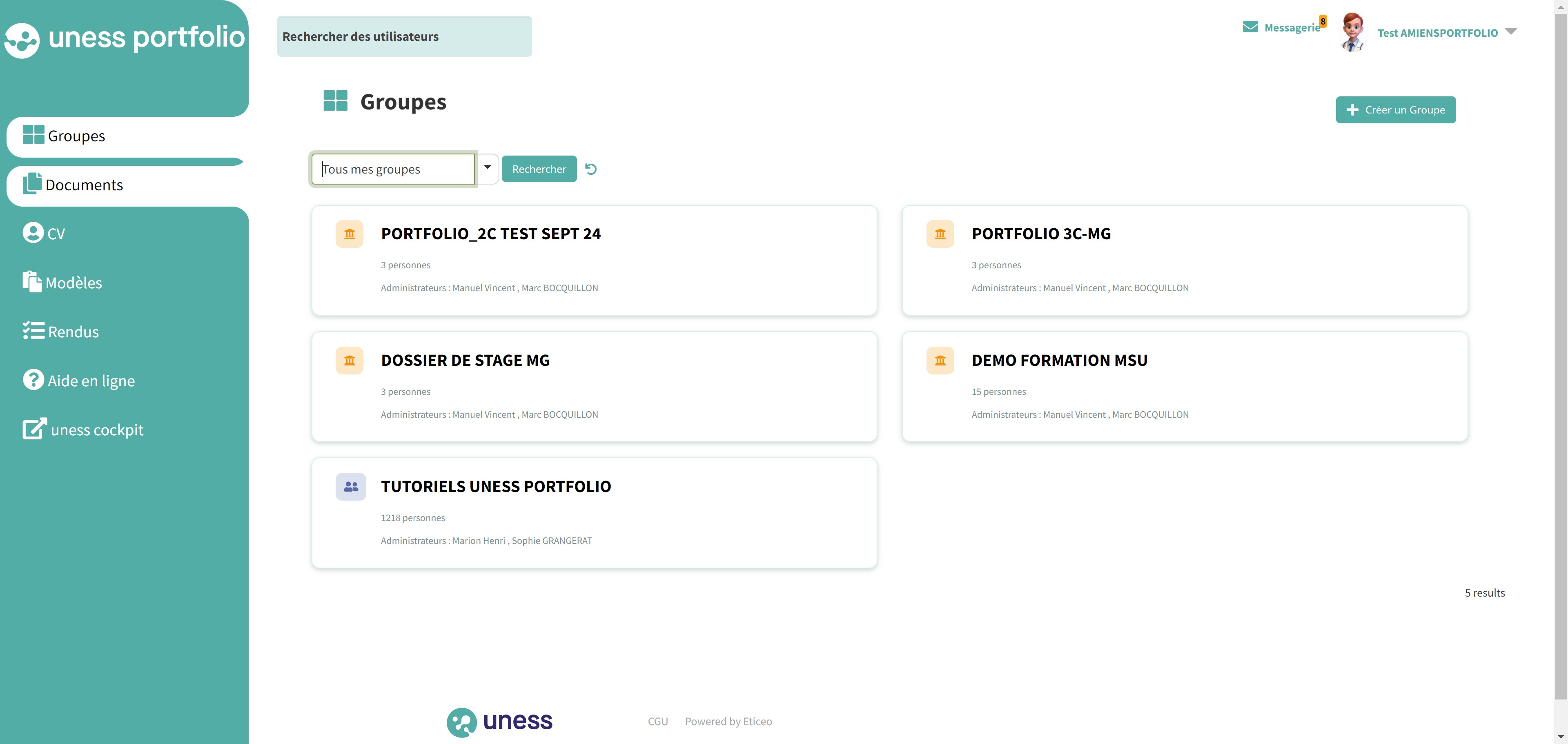Expand the Tous mes groupes dropdown arrow
This screenshot has width=1568, height=744.
point(488,167)
